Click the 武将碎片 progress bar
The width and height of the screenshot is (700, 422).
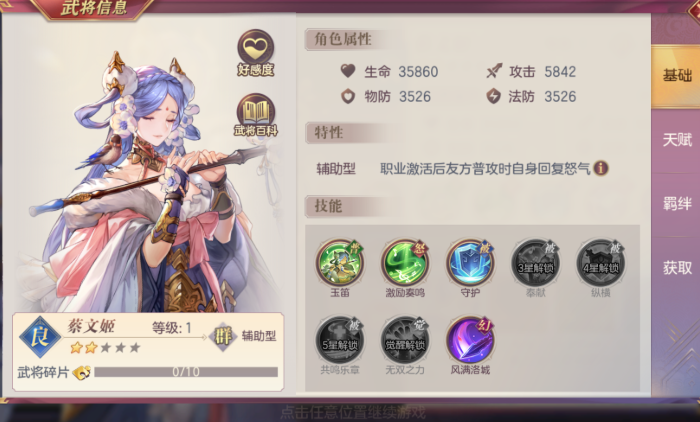coord(186,372)
